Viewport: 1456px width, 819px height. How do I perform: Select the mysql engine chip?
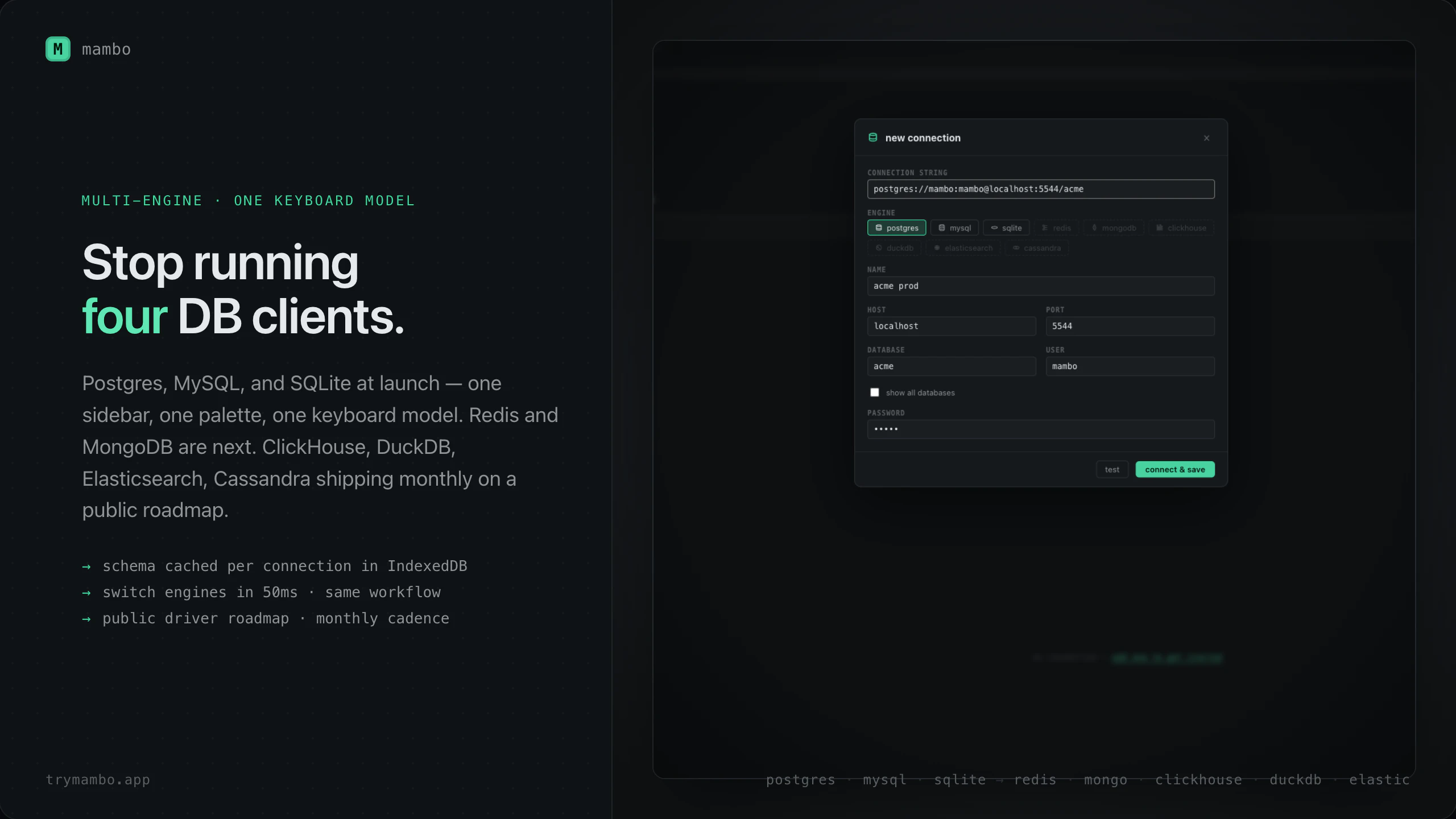(954, 227)
